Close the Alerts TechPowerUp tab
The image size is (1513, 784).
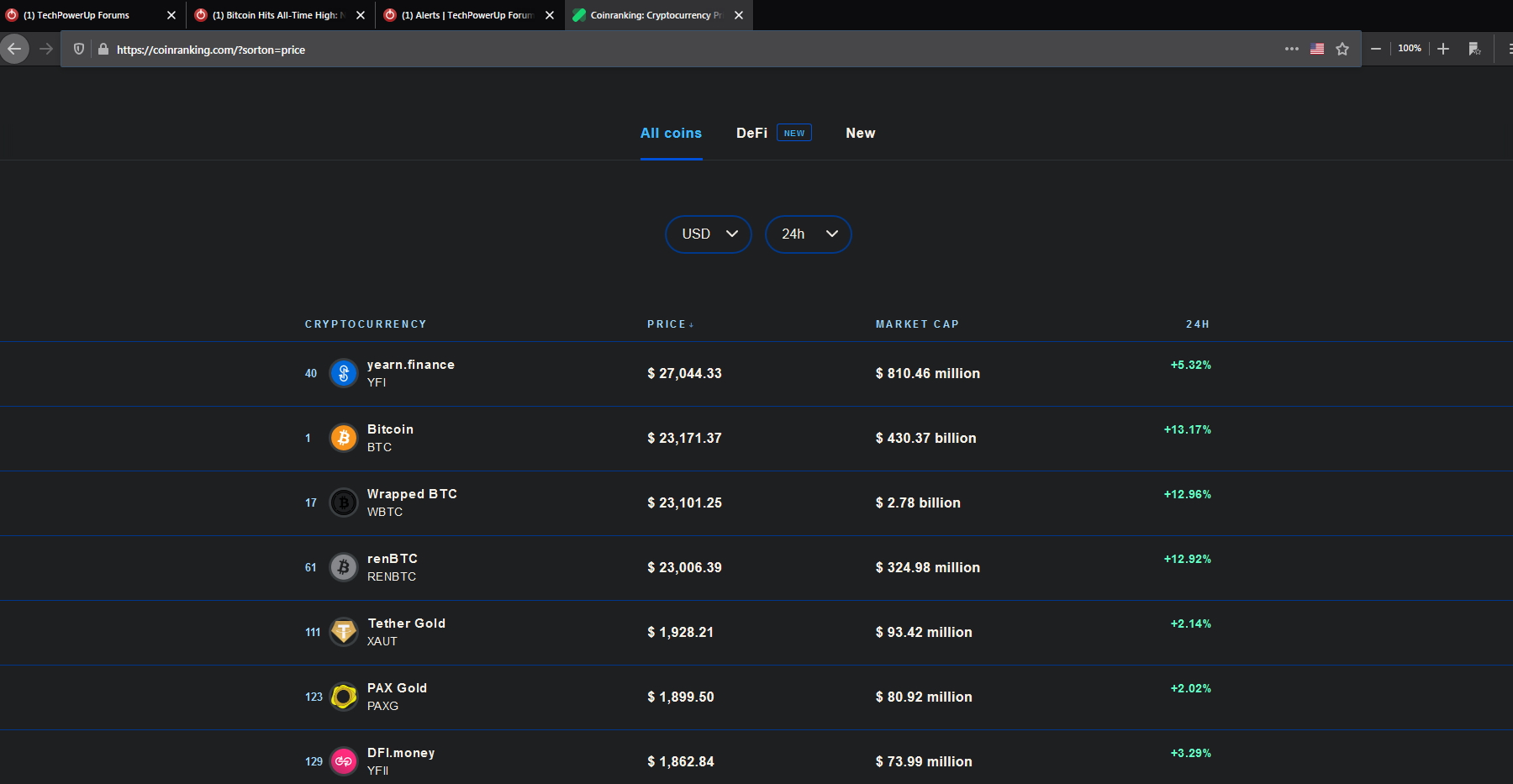pyautogui.click(x=550, y=15)
